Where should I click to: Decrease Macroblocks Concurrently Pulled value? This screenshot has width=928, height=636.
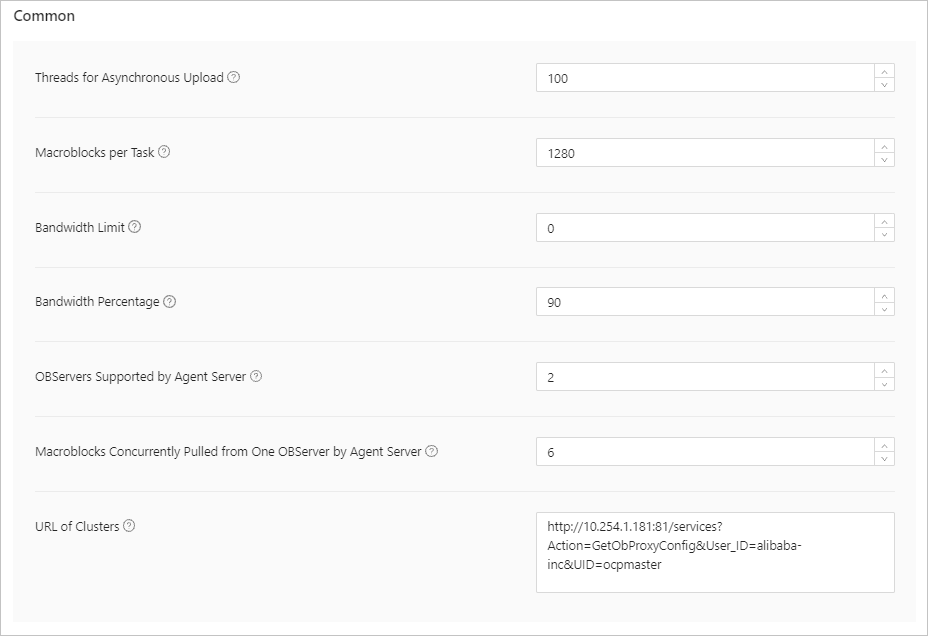pyautogui.click(x=884, y=459)
